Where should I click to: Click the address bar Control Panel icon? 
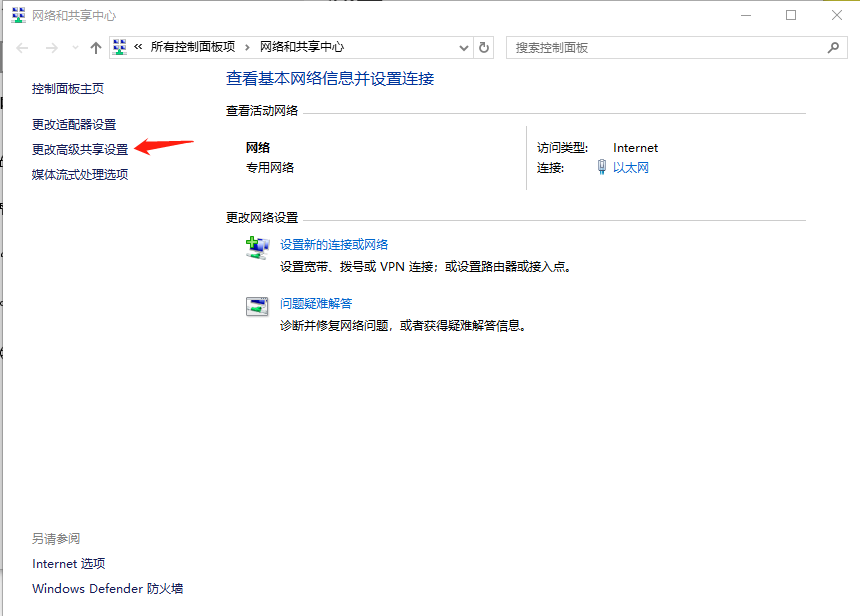coord(119,47)
